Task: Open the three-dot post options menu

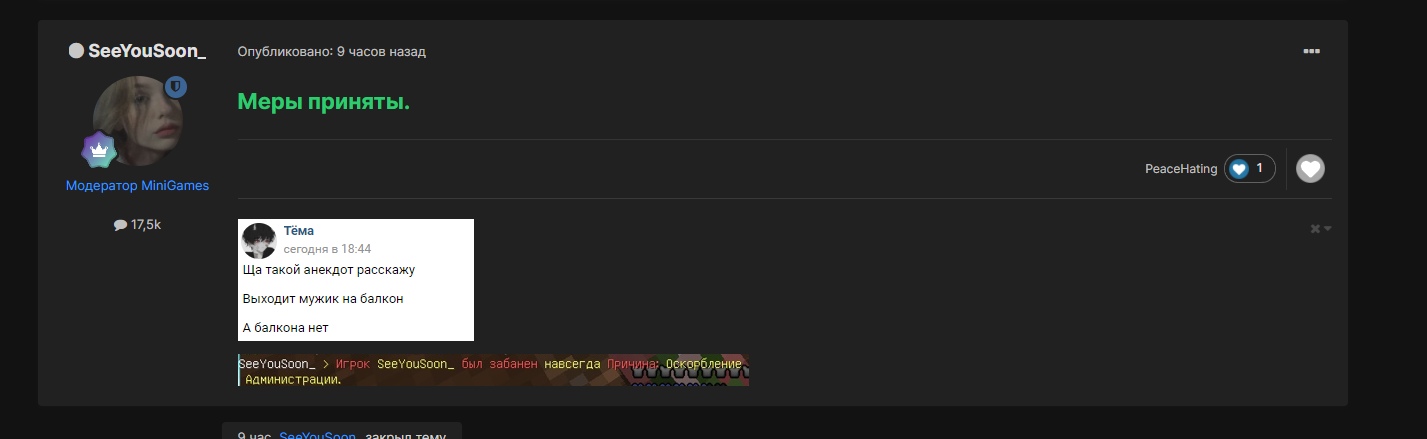Action: pyautogui.click(x=1311, y=51)
